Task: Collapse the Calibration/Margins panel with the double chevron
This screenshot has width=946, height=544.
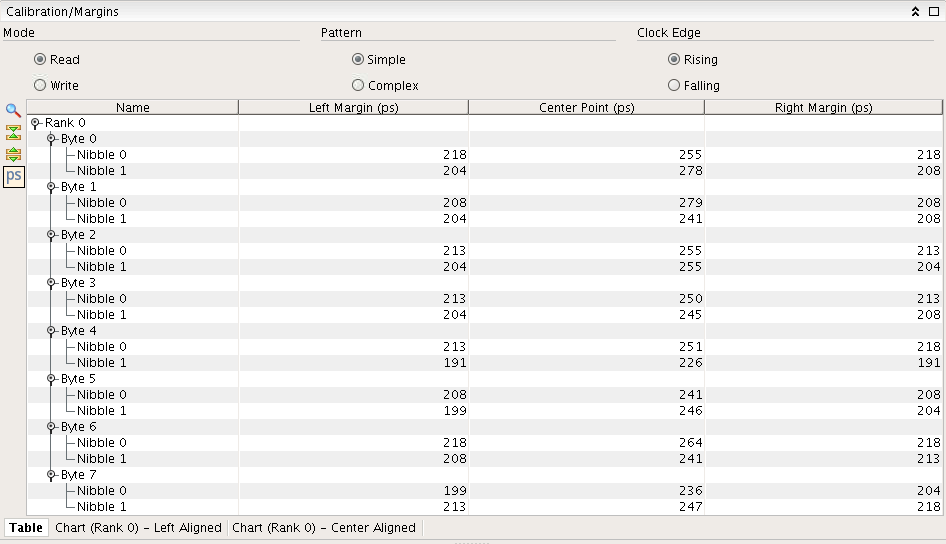Action: (914, 12)
